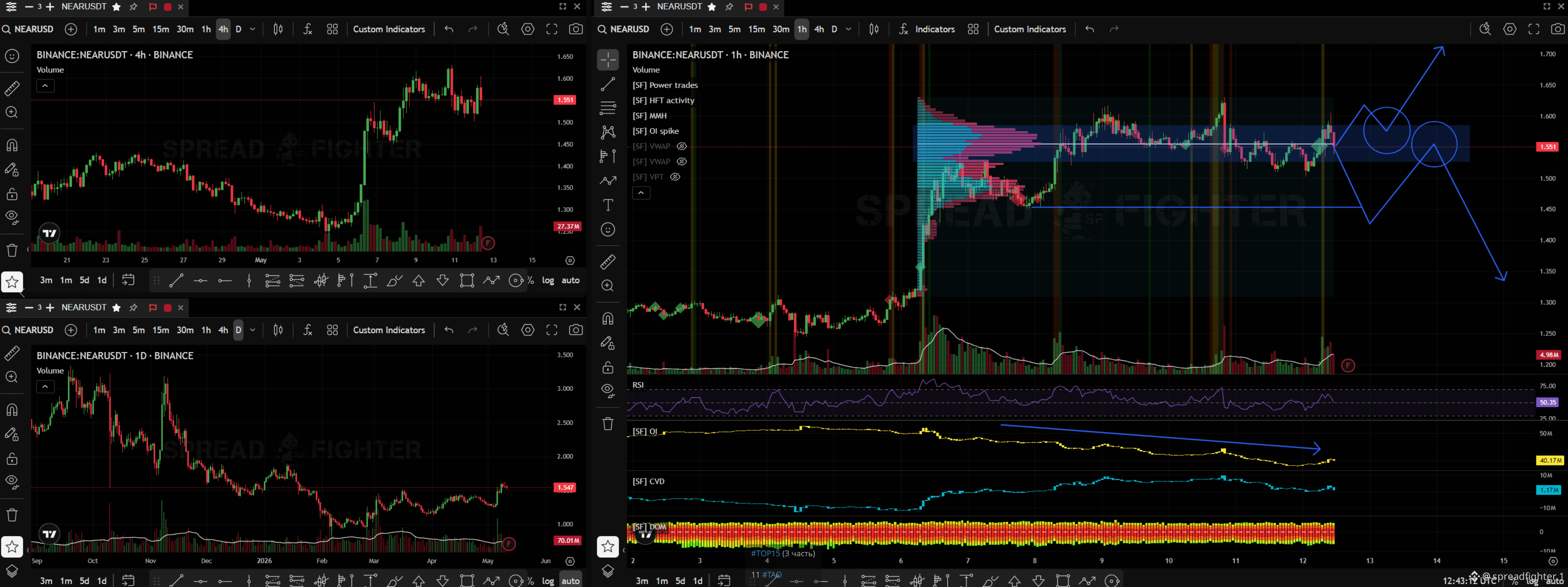Open Custom Indicators in the 1h chart toolbar
This screenshot has height=587, width=1568.
pos(1030,29)
